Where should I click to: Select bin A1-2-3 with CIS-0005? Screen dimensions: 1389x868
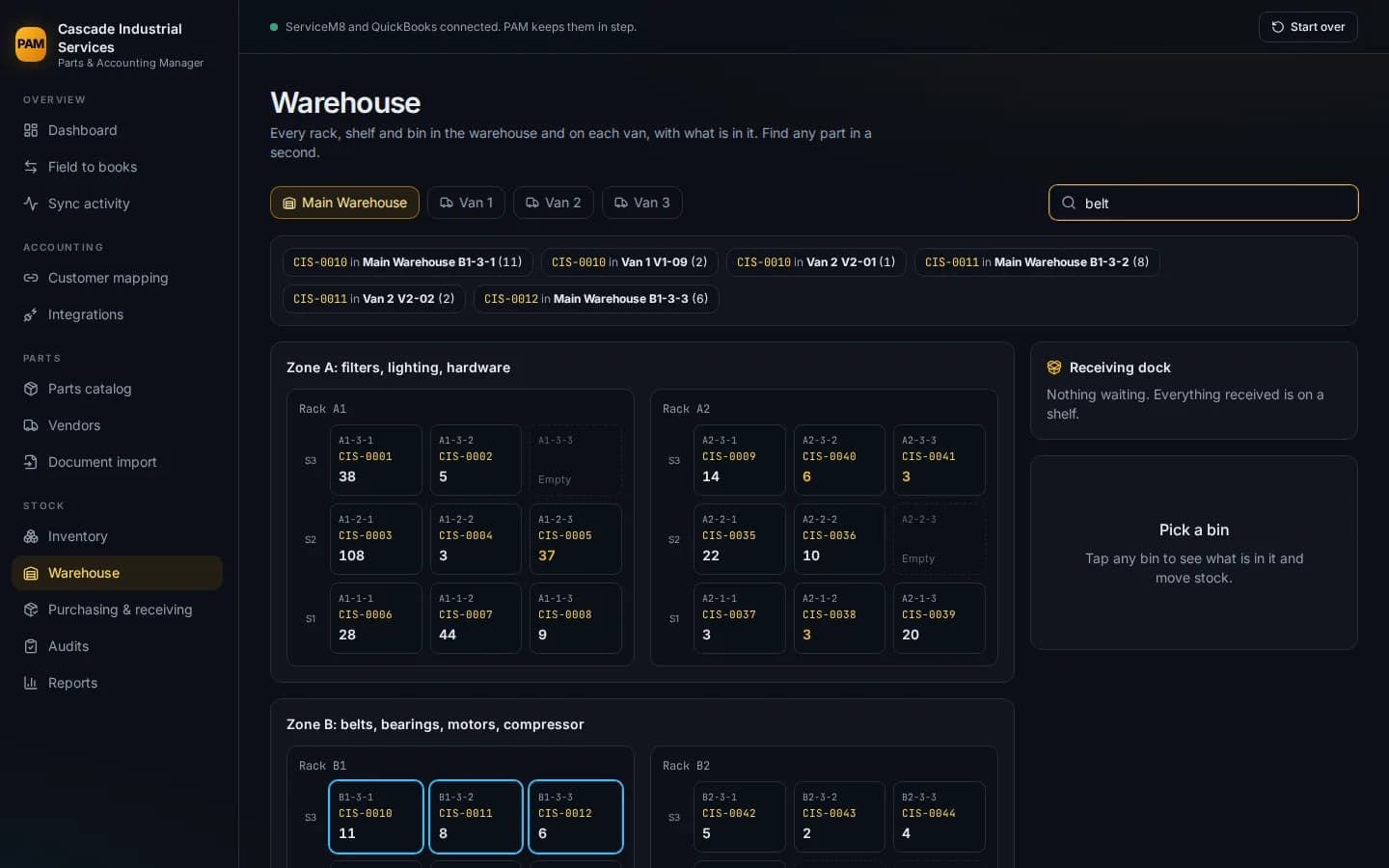click(576, 539)
